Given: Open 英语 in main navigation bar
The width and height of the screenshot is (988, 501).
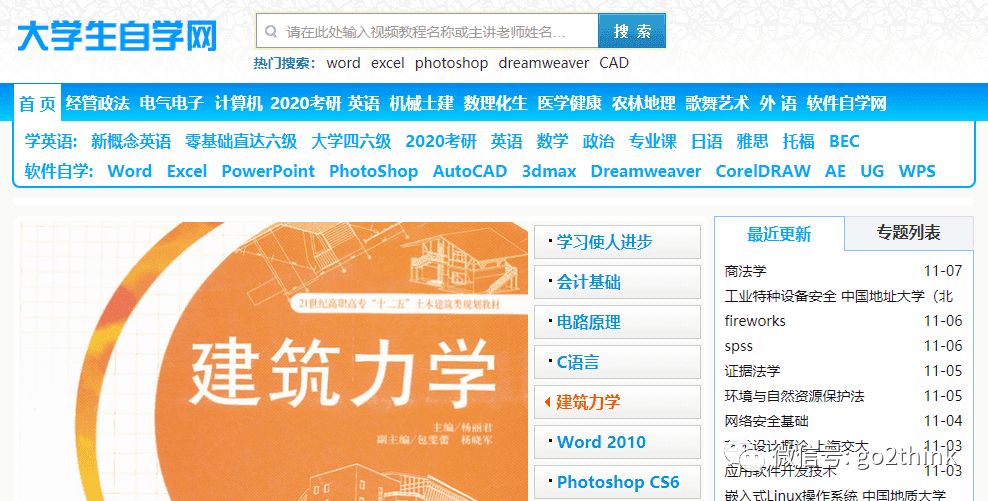Looking at the screenshot, I should click(364, 103).
